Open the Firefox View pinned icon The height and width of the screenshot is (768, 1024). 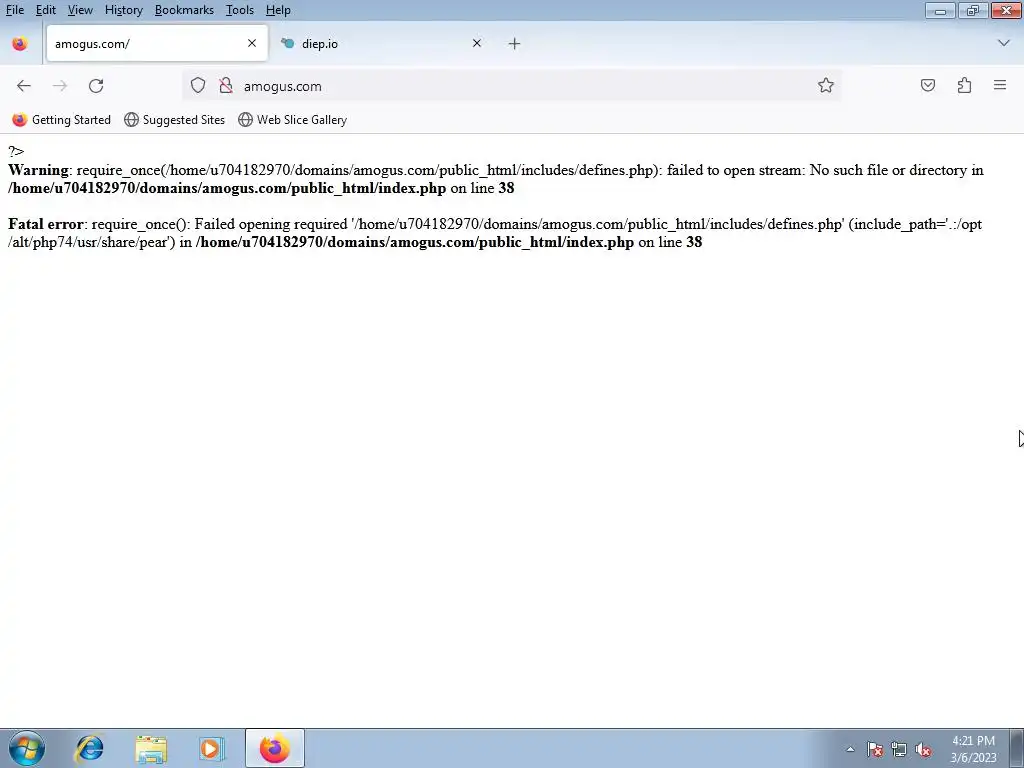(20, 44)
